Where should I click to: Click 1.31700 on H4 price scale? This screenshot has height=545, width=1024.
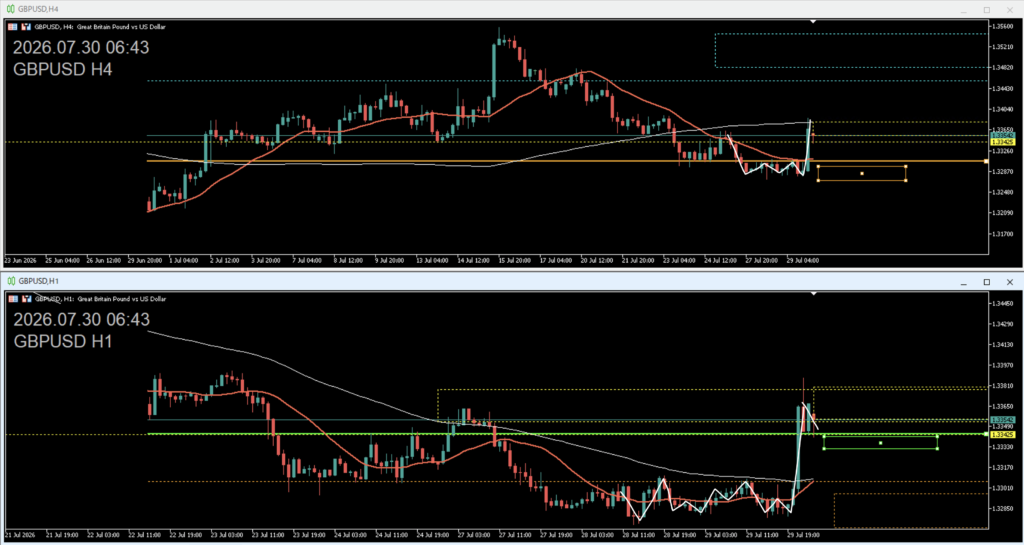(1002, 233)
